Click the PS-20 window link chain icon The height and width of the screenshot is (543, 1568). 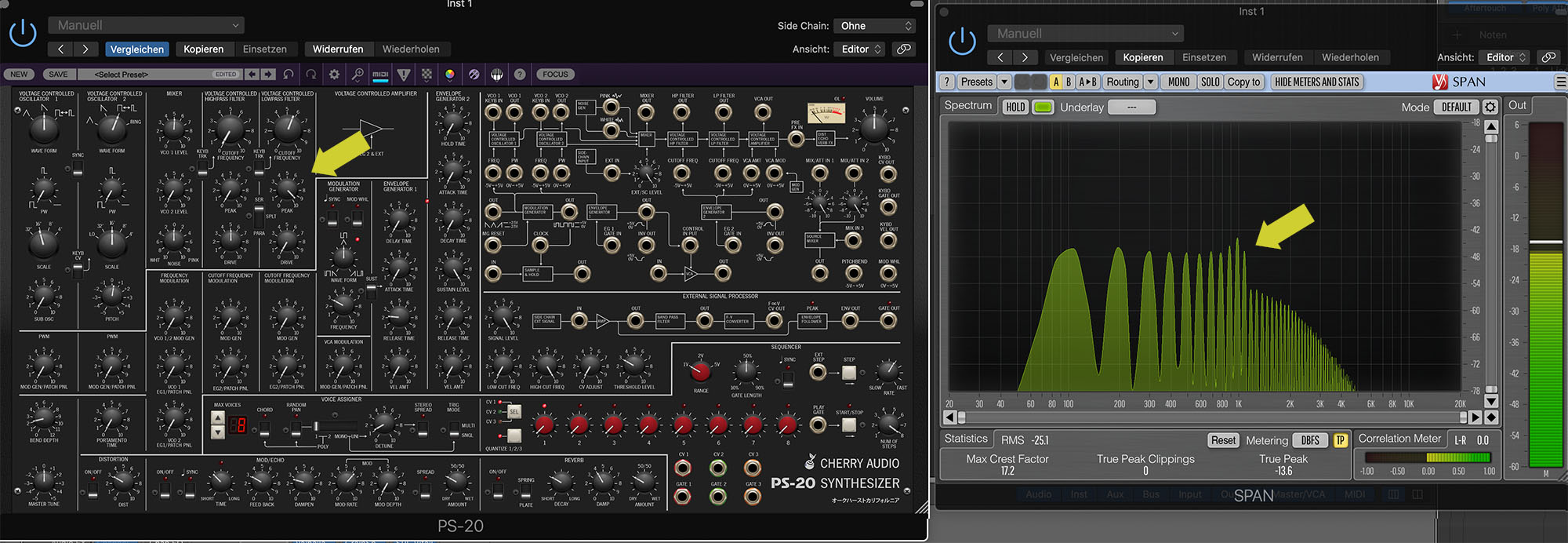click(904, 49)
